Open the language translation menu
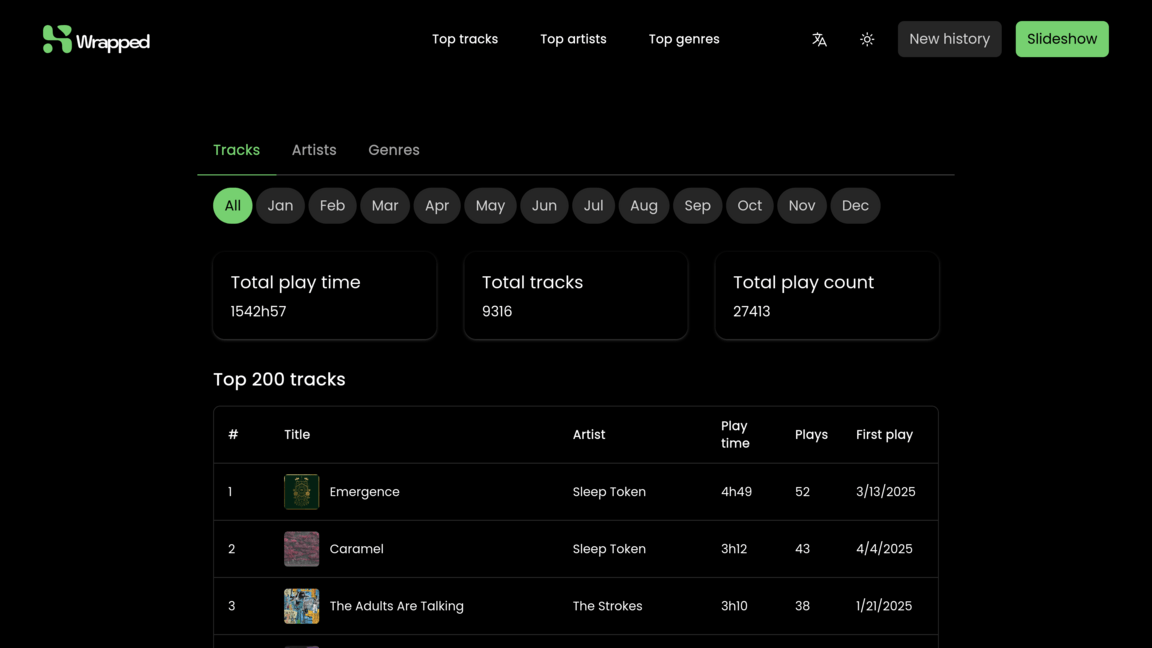The width and height of the screenshot is (1152, 648). [x=819, y=39]
